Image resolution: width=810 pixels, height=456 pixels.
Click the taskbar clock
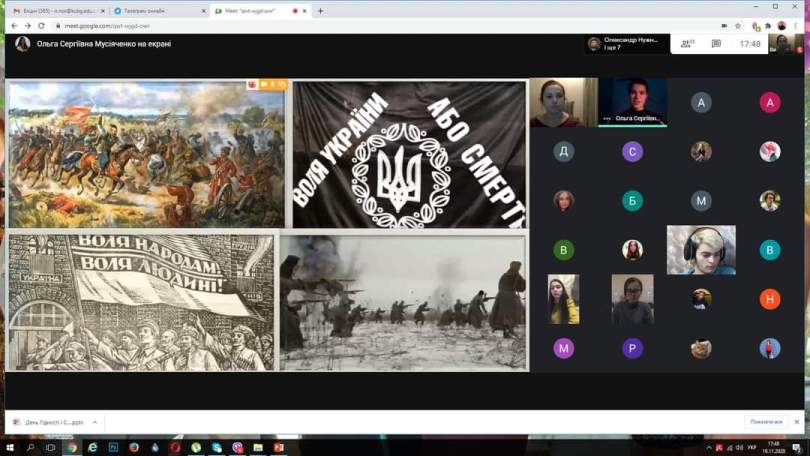773,448
